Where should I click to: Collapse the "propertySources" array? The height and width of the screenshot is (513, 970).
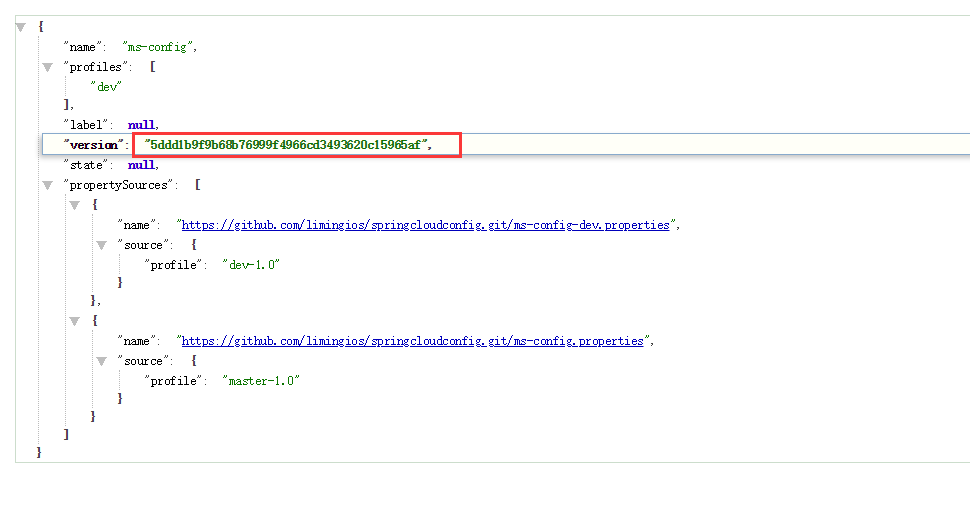(x=48, y=185)
